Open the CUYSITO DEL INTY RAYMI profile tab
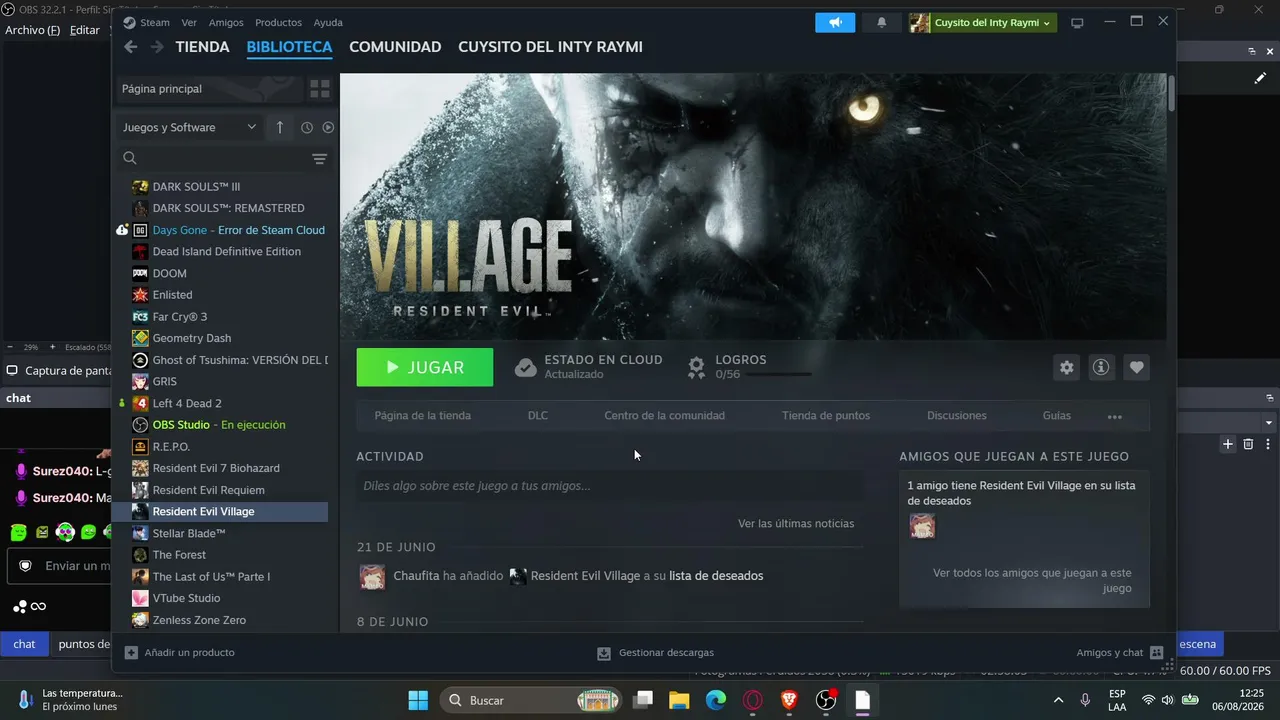1280x720 pixels. click(x=550, y=47)
